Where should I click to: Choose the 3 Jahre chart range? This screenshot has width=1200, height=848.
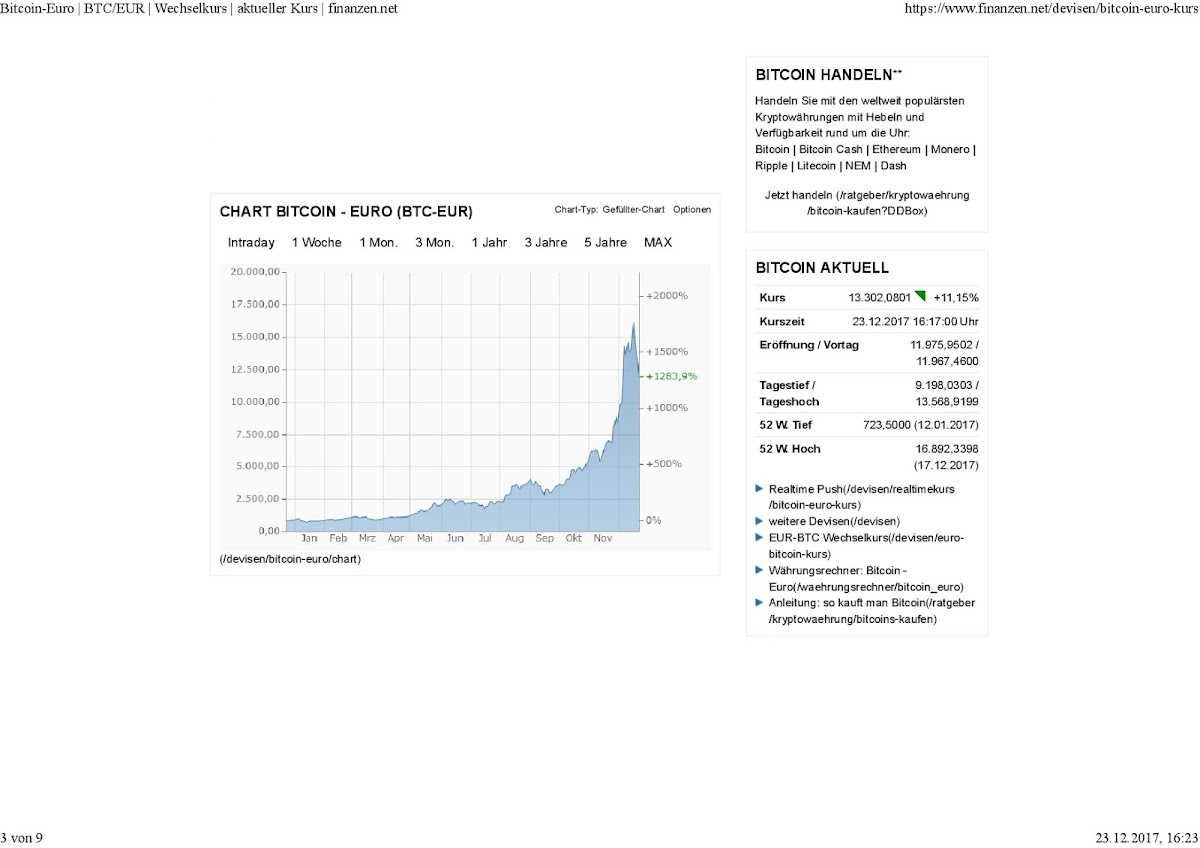[x=545, y=243]
